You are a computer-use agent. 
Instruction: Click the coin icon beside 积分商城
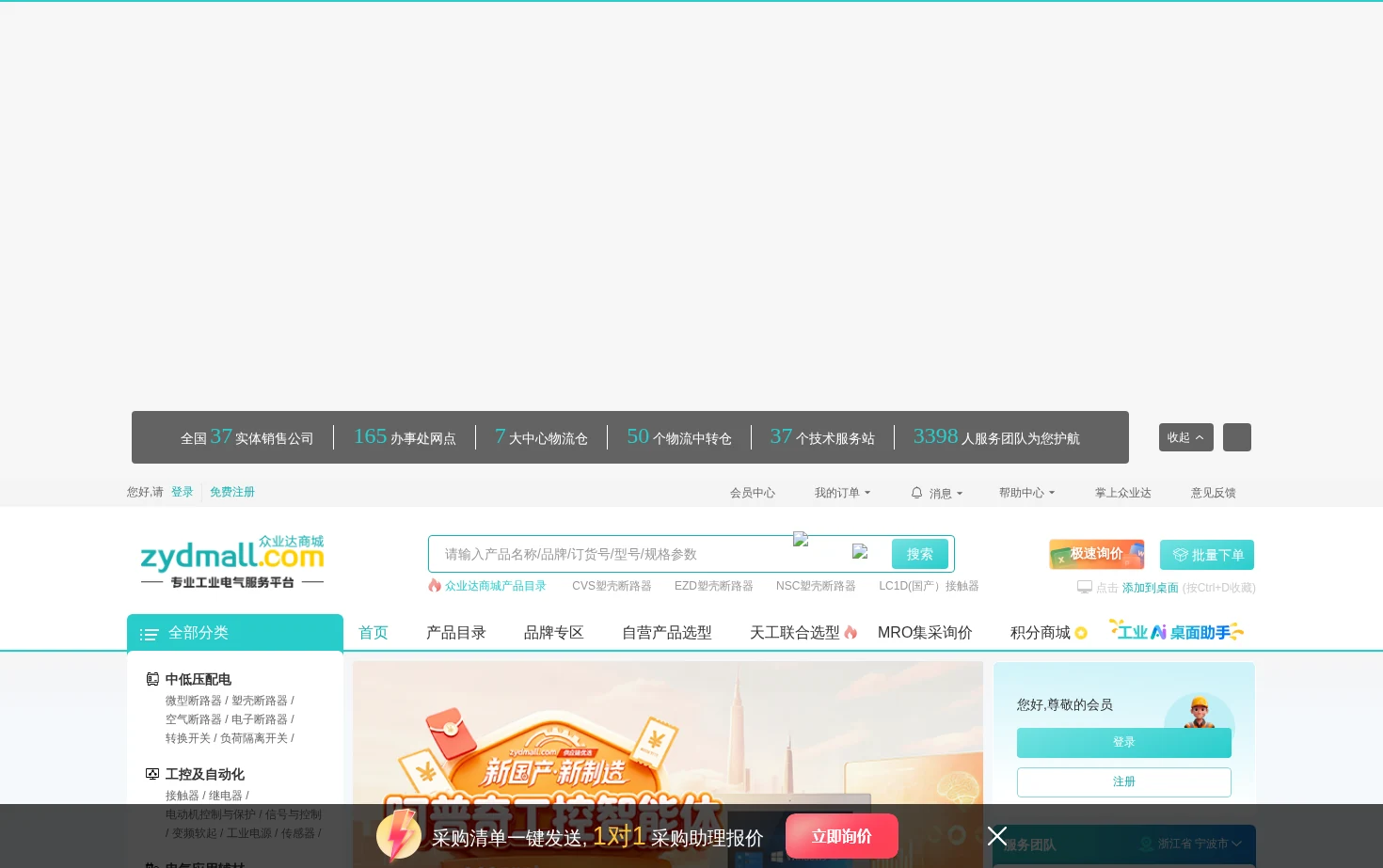tap(1081, 633)
